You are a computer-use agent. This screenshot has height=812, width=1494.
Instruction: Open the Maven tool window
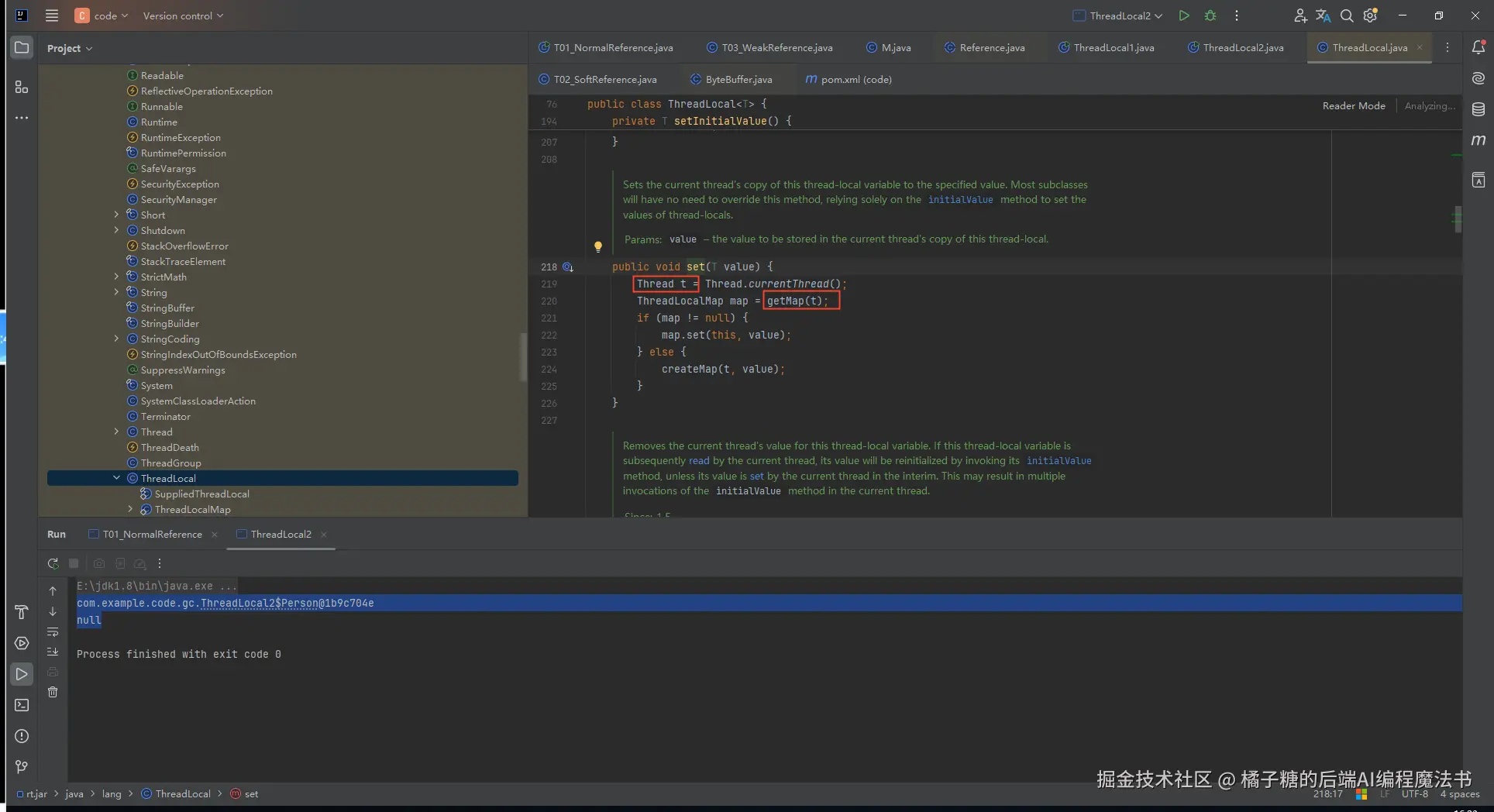click(x=1479, y=140)
